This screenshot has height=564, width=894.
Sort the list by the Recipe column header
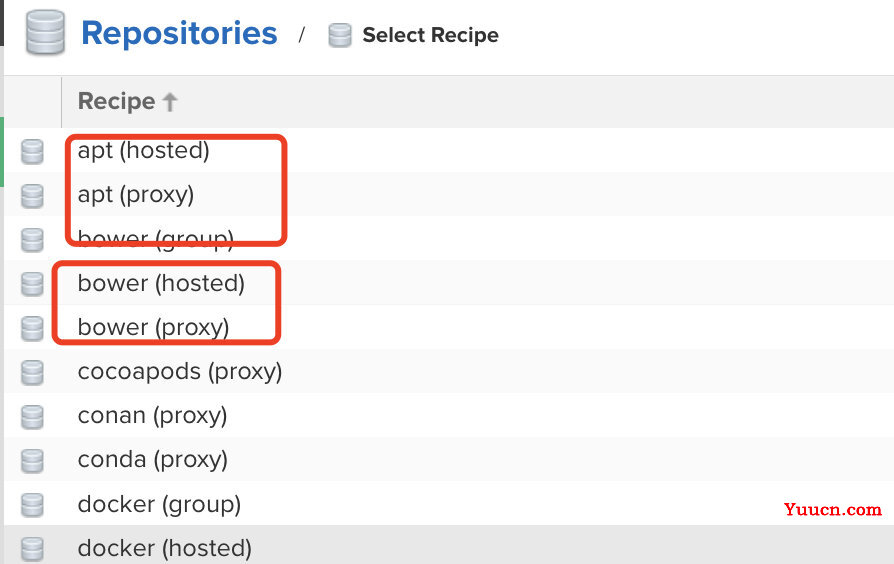[x=116, y=102]
